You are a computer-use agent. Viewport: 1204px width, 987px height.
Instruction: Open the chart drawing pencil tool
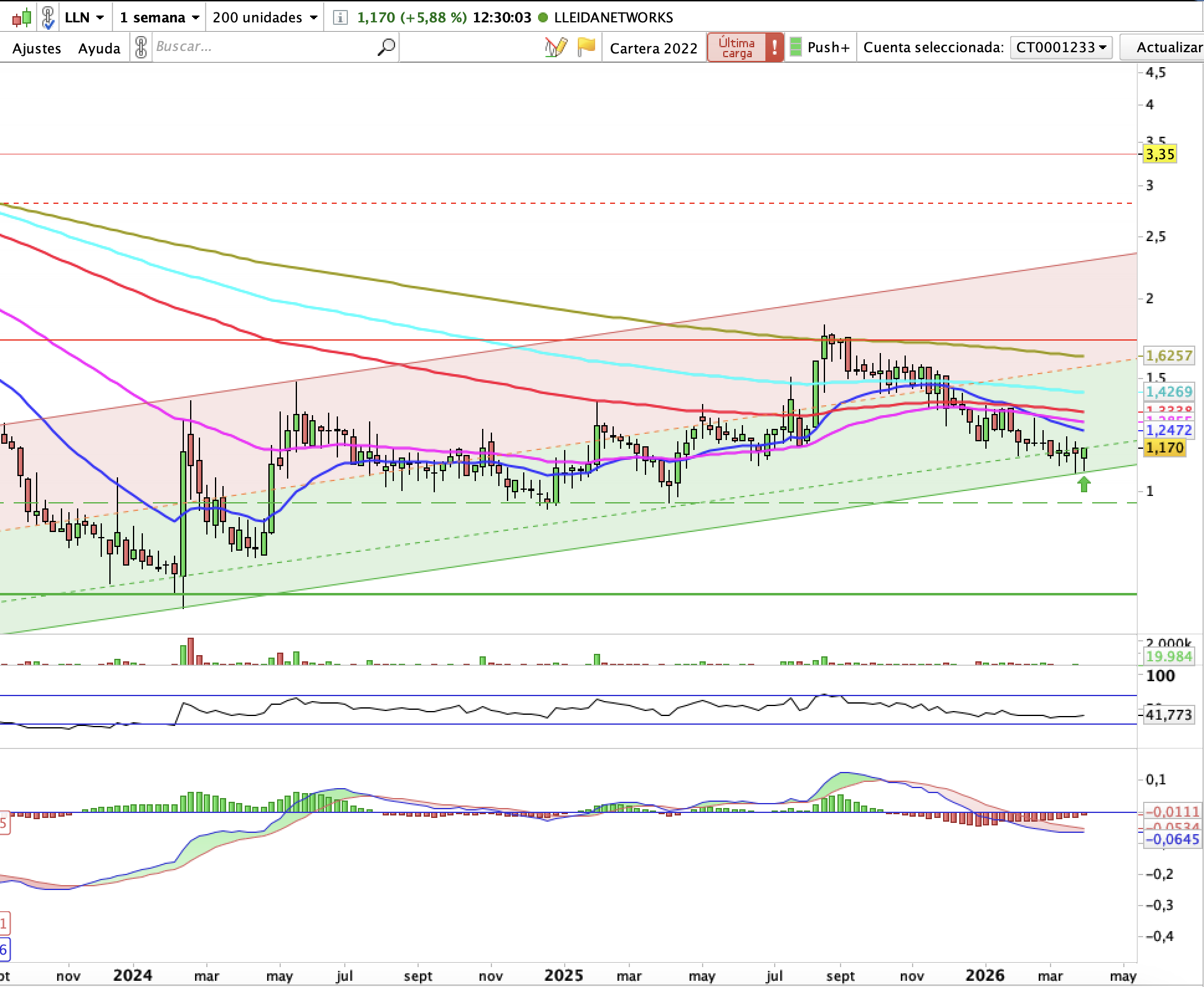(555, 47)
